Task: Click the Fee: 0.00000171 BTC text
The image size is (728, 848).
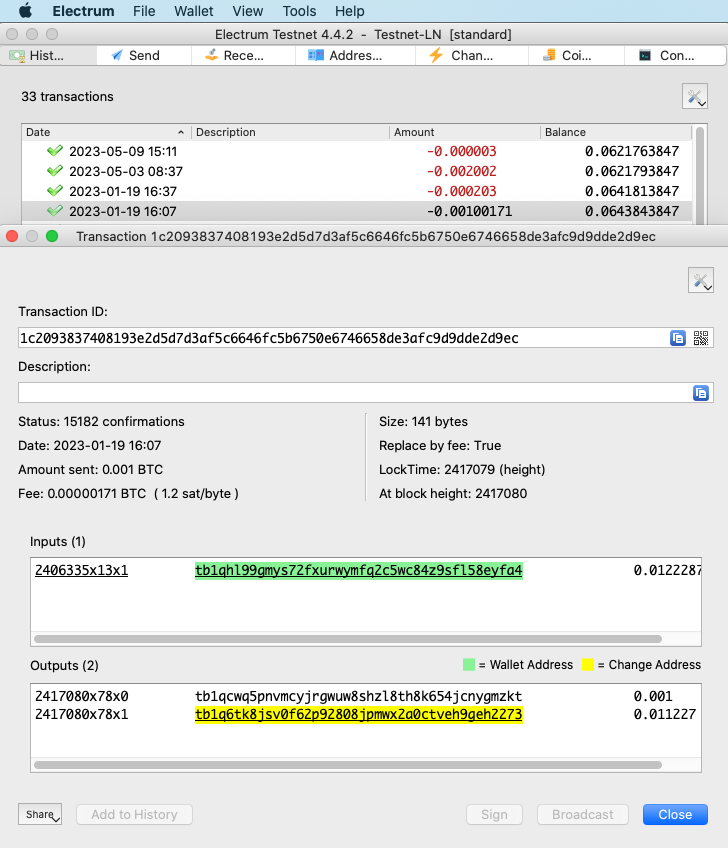Action: click(x=128, y=494)
